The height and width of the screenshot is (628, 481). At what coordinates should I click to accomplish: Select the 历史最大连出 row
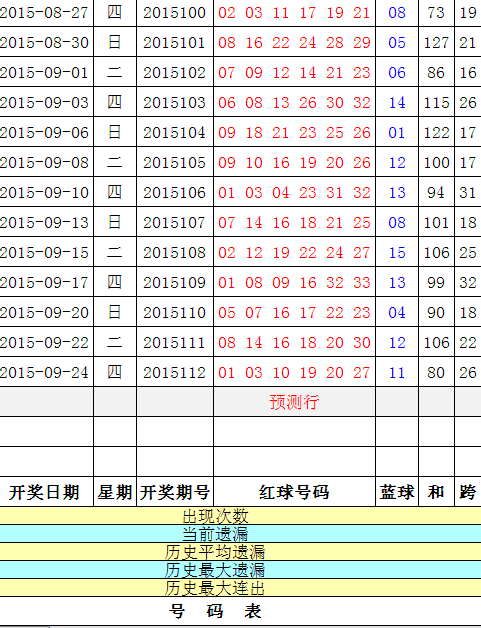[x=240, y=588]
